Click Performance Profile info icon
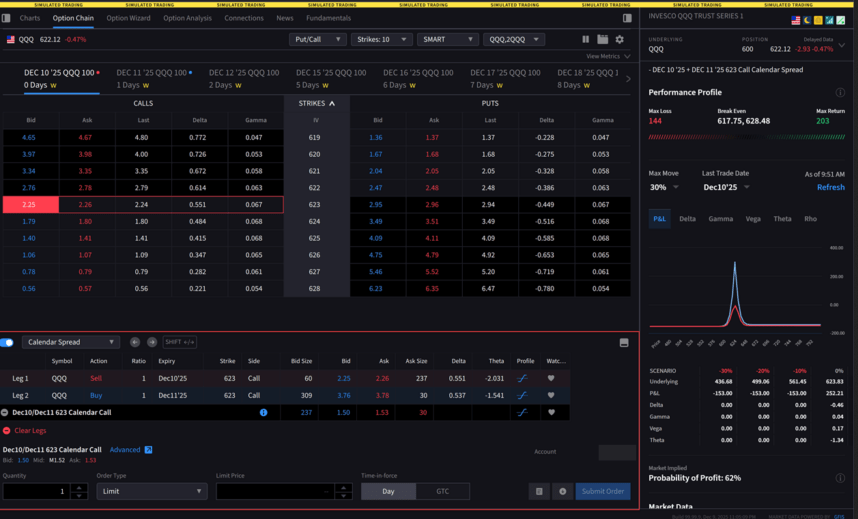This screenshot has width=858, height=519. (x=840, y=92)
